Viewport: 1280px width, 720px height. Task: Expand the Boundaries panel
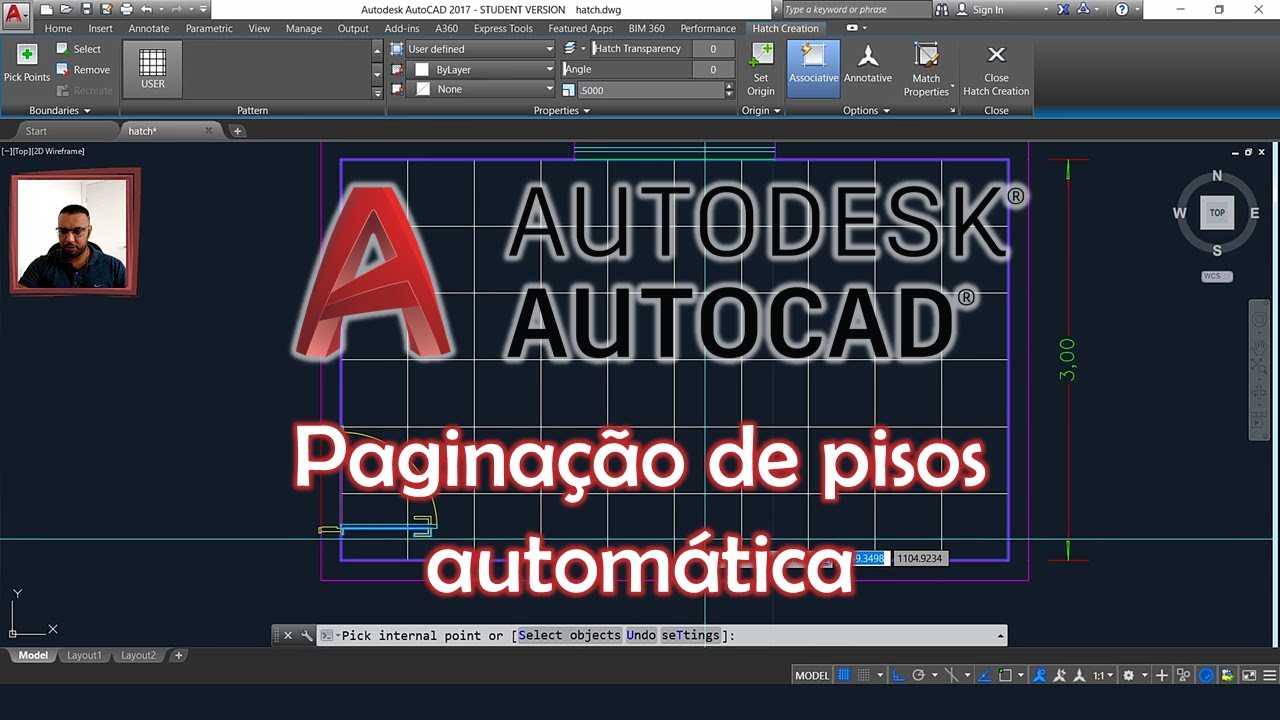(60, 111)
